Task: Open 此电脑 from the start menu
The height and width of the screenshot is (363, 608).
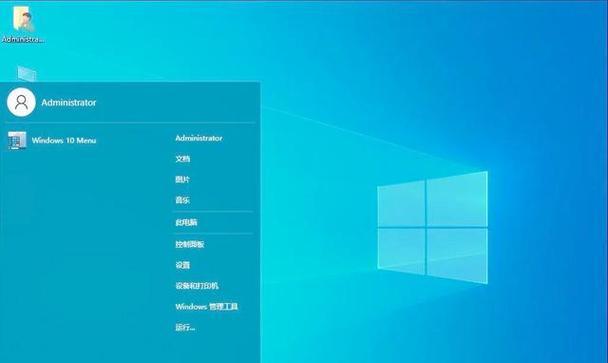Action: (x=186, y=222)
